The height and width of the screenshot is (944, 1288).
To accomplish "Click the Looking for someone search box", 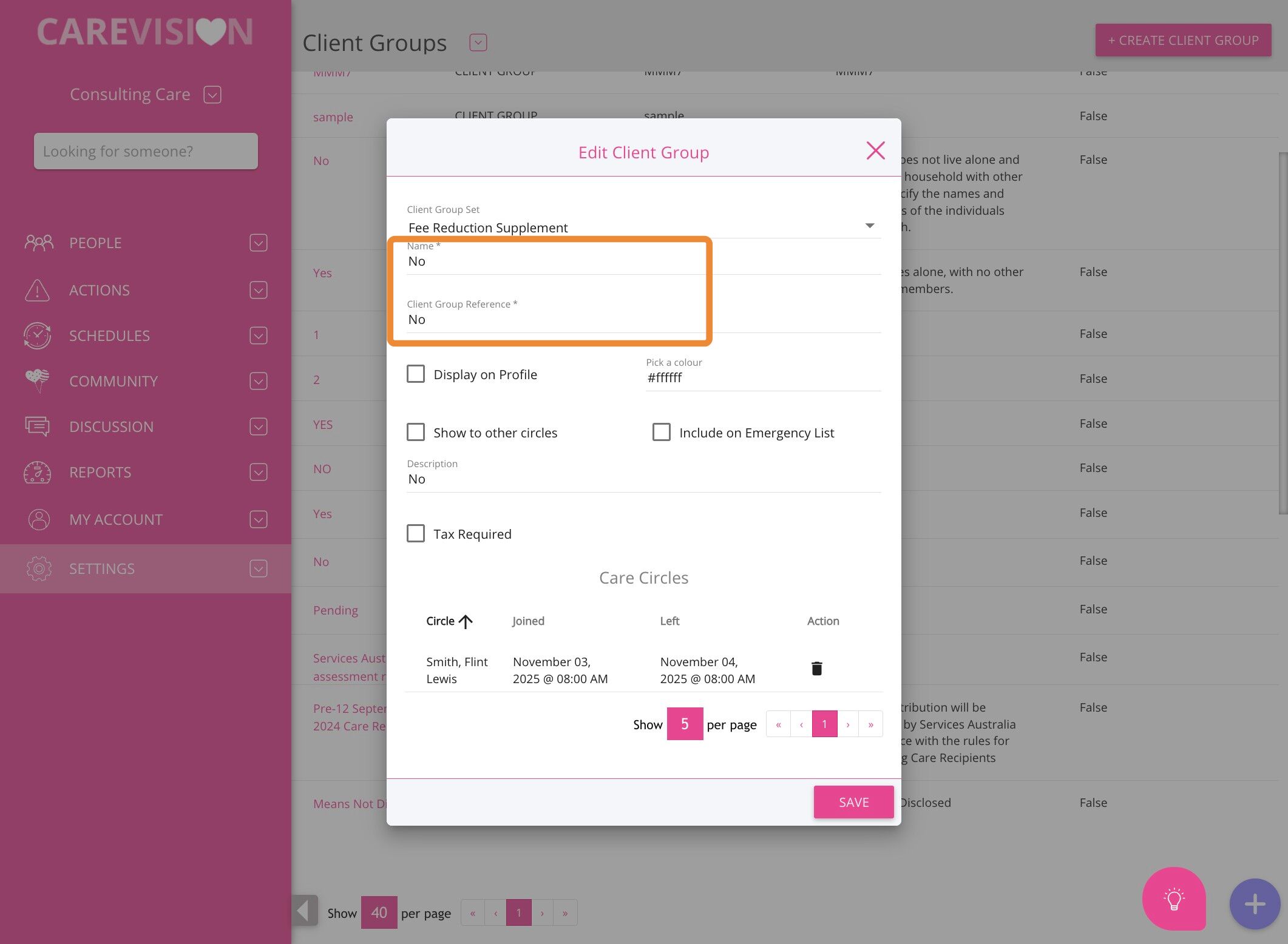I will (146, 151).
